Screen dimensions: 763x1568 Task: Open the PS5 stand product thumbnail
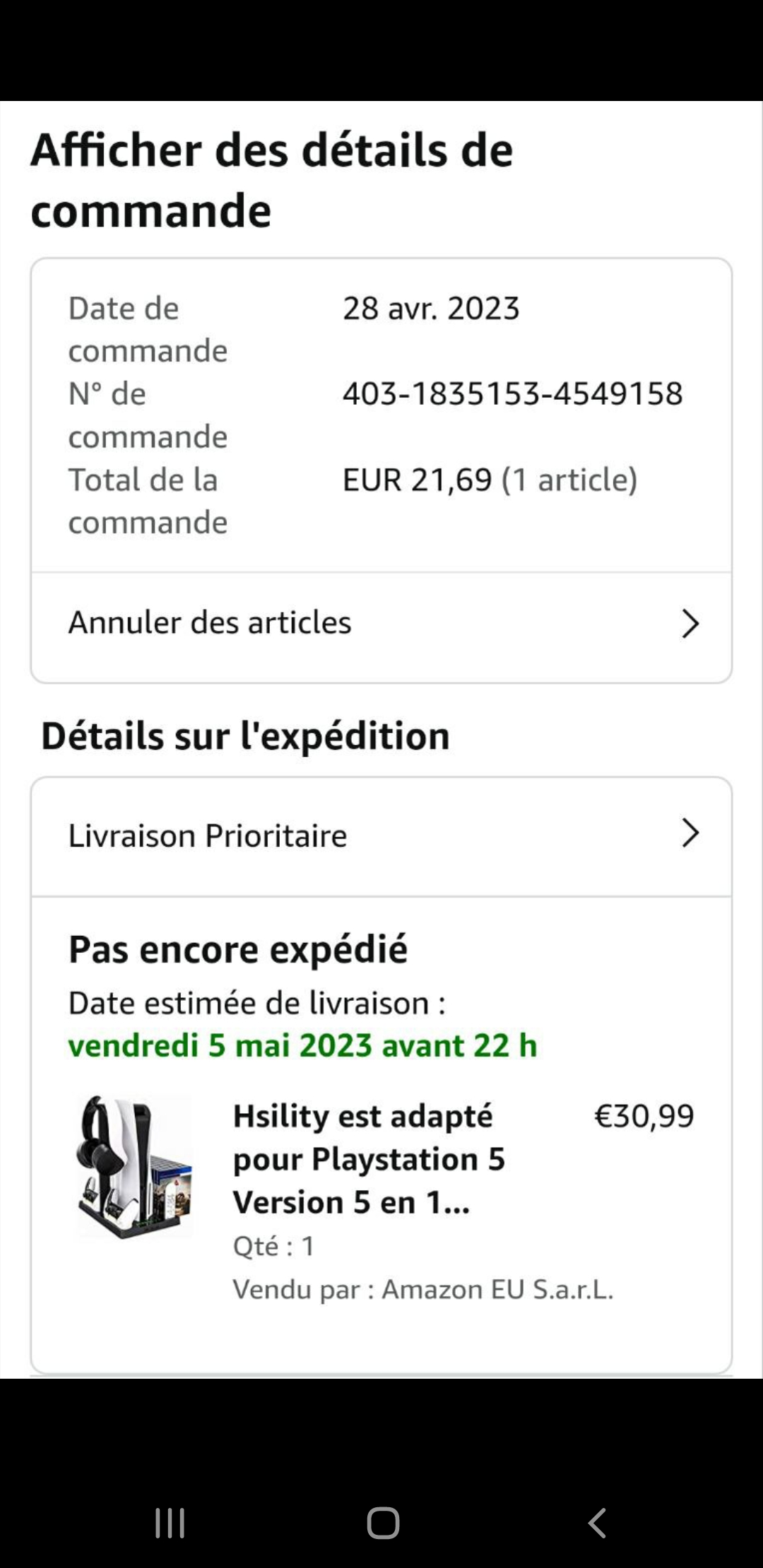coord(134,1165)
